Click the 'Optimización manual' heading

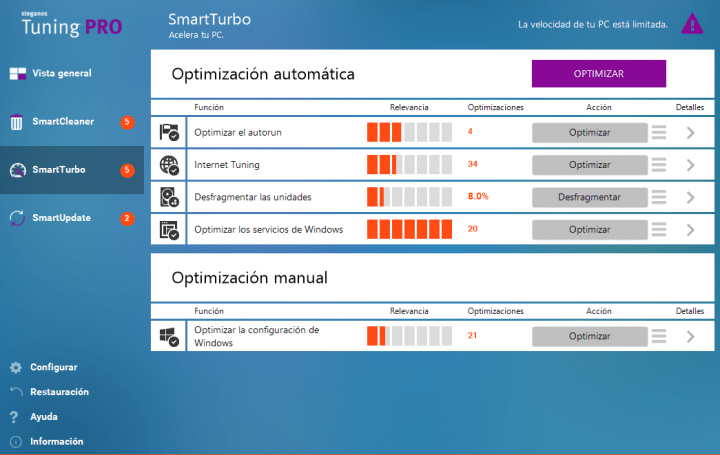(250, 278)
